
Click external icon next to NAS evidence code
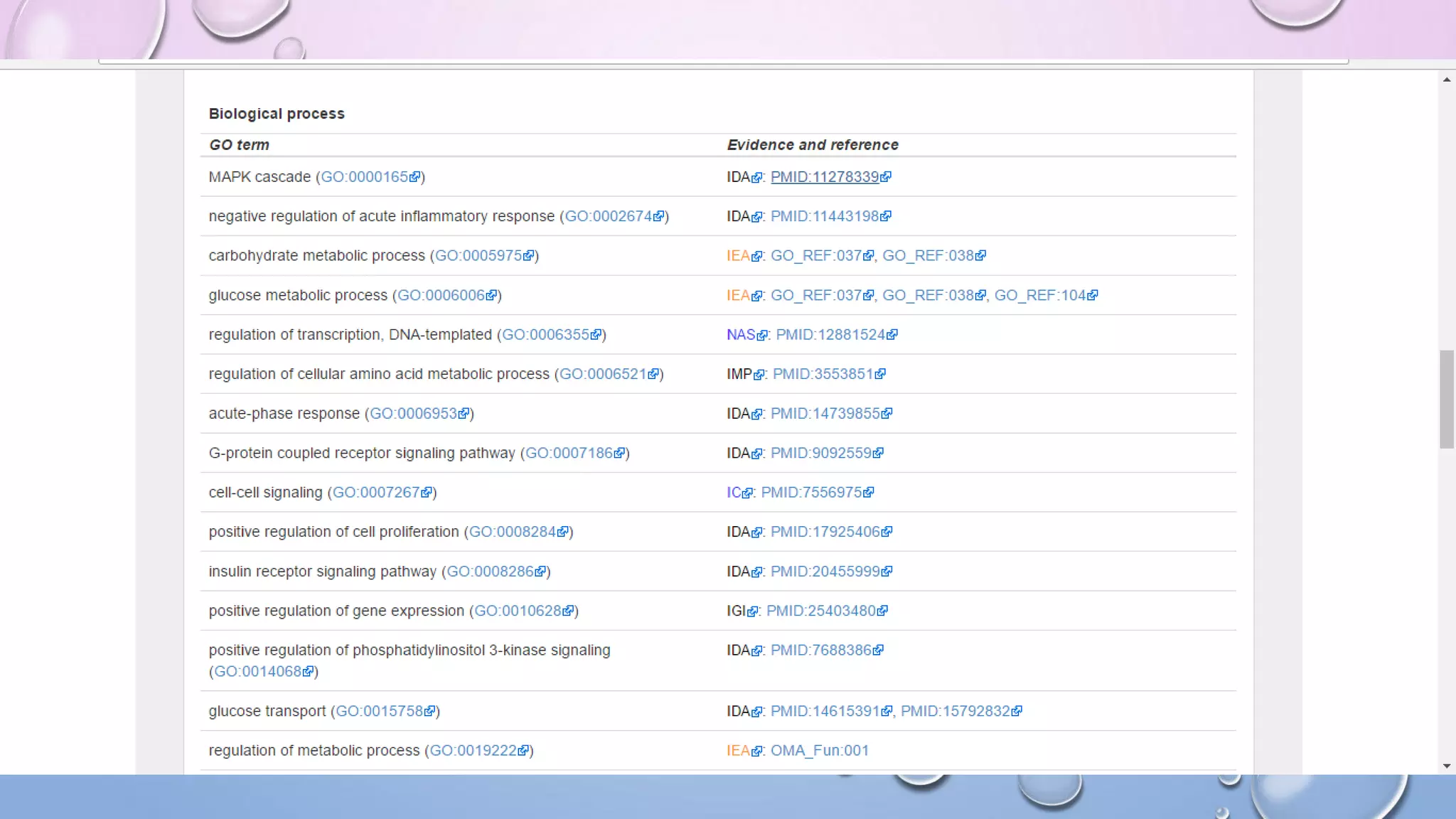tap(762, 336)
